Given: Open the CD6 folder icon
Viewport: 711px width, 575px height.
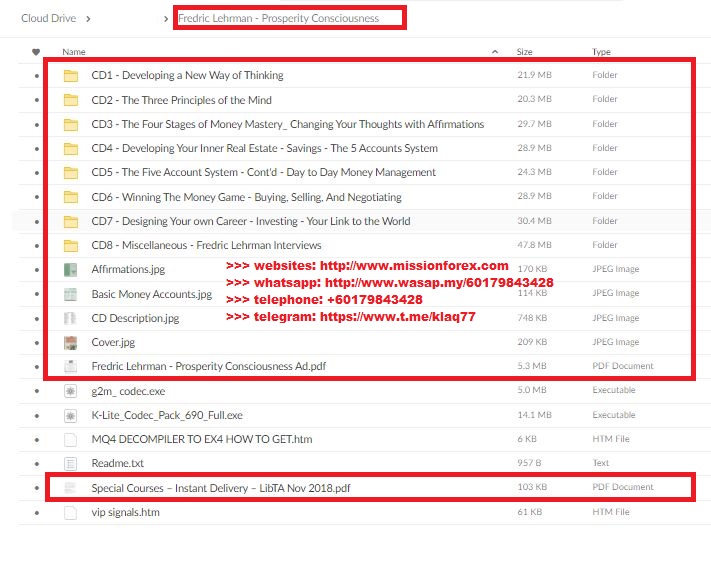Looking at the screenshot, I should [x=71, y=197].
